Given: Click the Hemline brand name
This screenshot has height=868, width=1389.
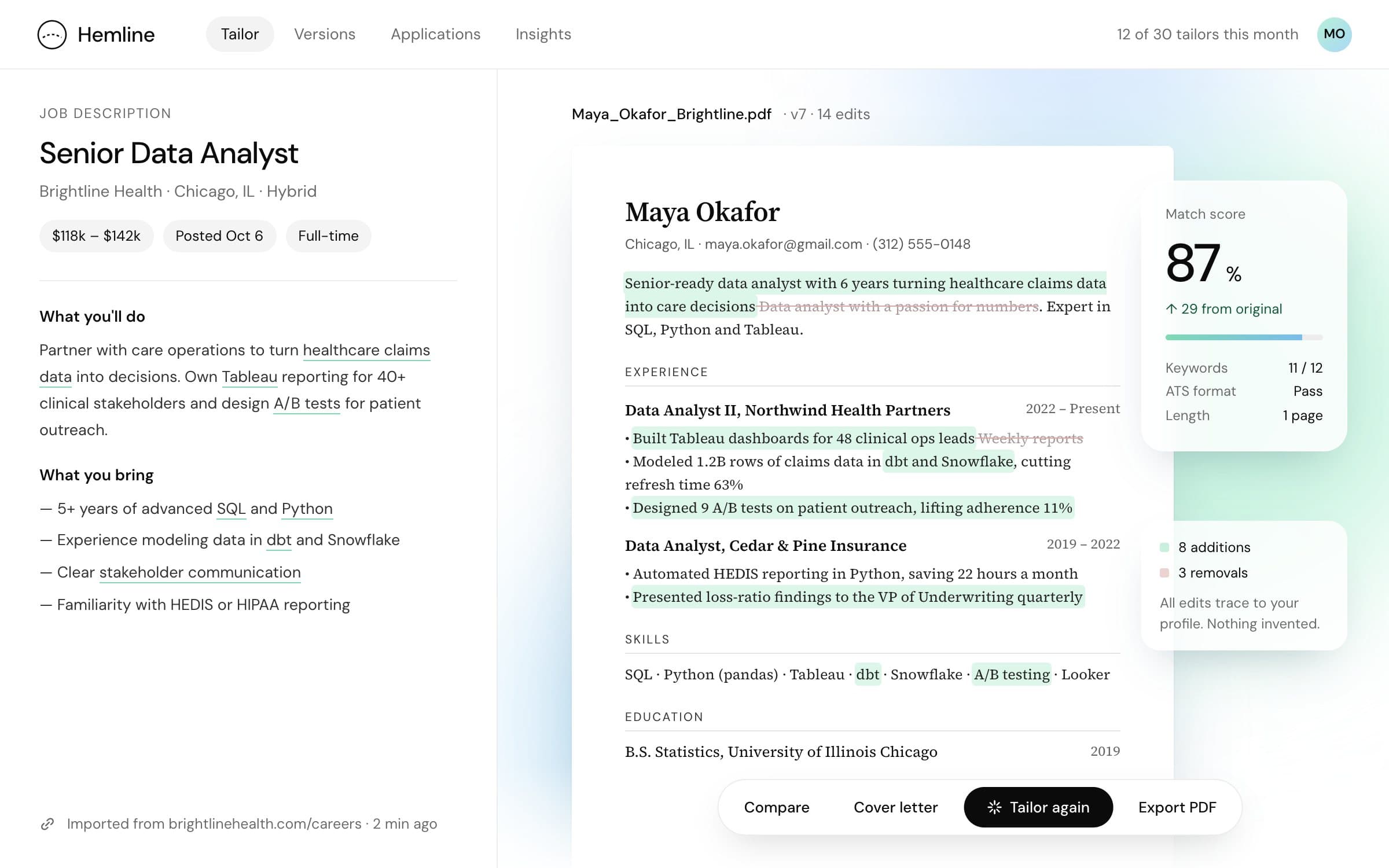Looking at the screenshot, I should tap(116, 35).
